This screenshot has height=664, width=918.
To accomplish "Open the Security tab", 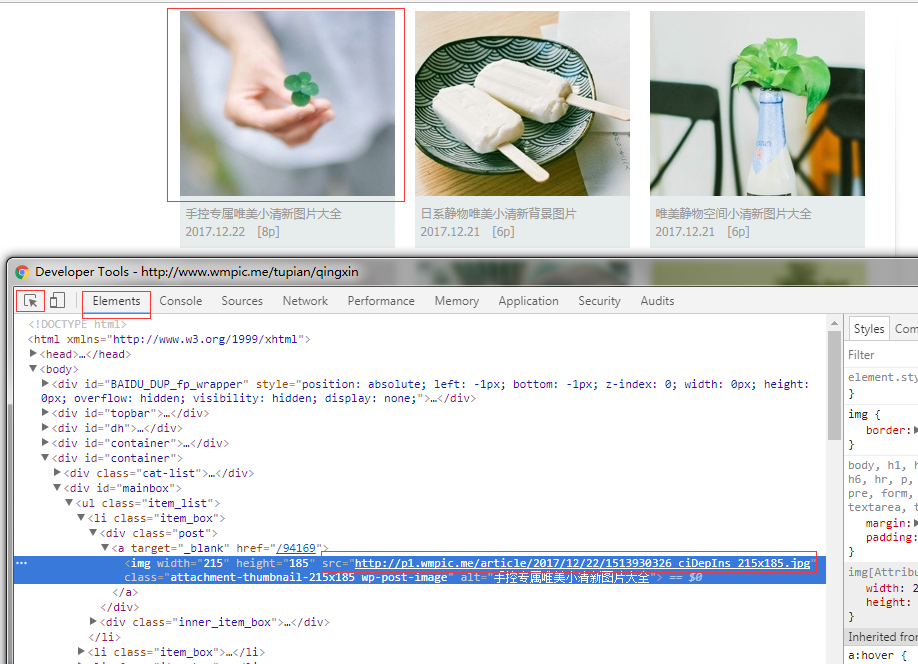I will point(599,301).
